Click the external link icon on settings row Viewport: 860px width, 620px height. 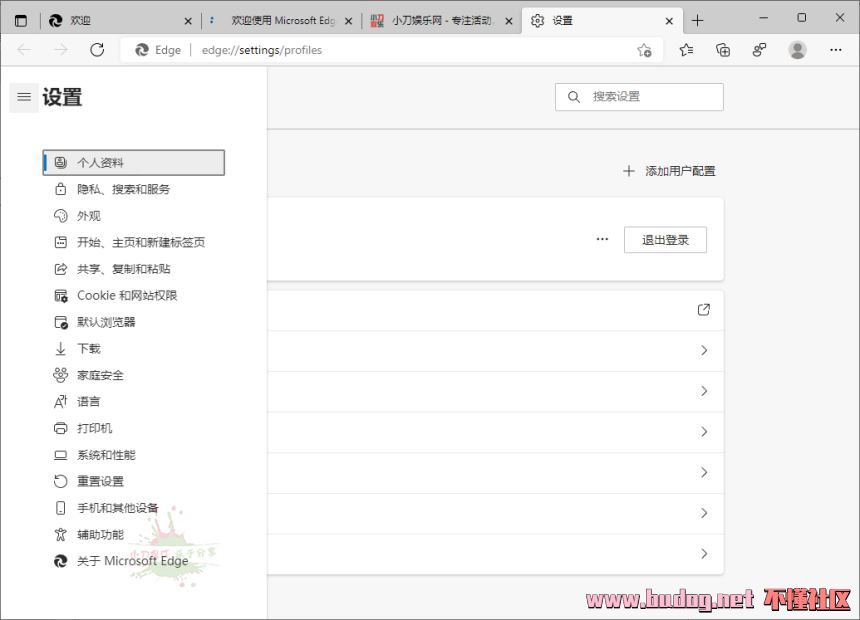click(x=703, y=310)
